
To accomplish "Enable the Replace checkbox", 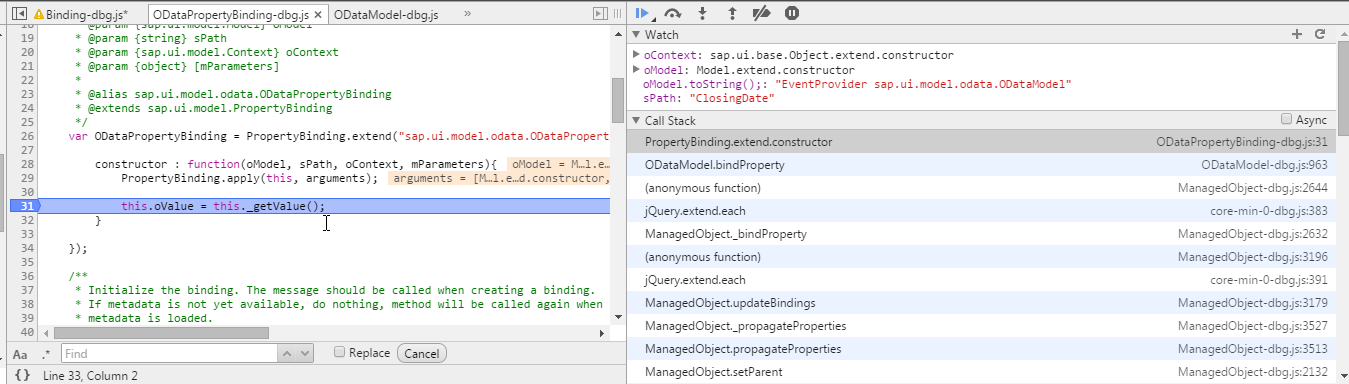I will point(340,352).
